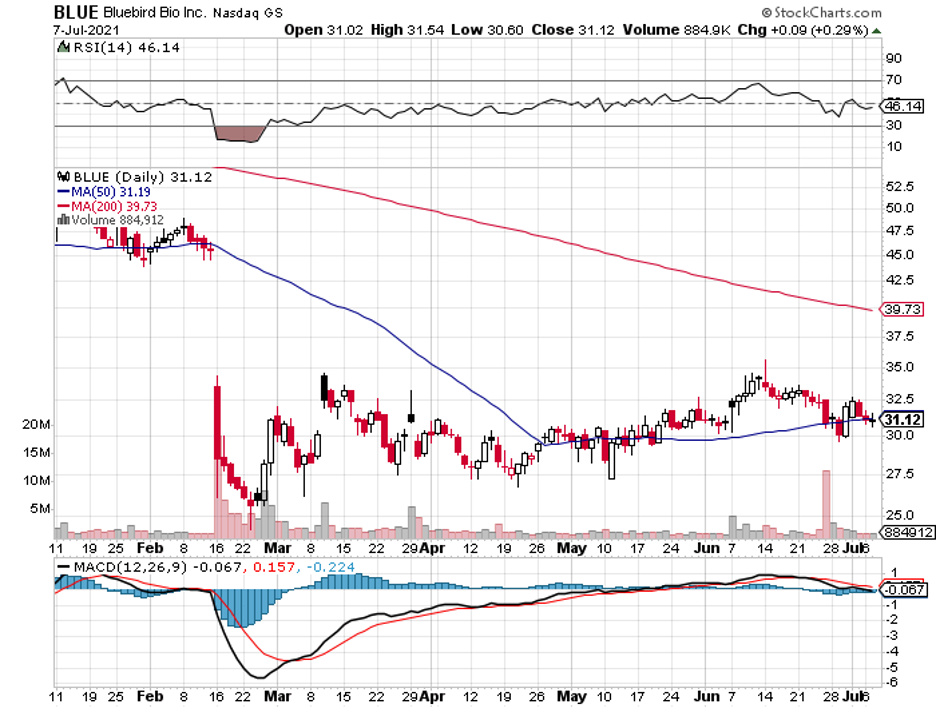Click the 45.0 price axis label
Image resolution: width=936 pixels, height=708 pixels.
[x=900, y=254]
